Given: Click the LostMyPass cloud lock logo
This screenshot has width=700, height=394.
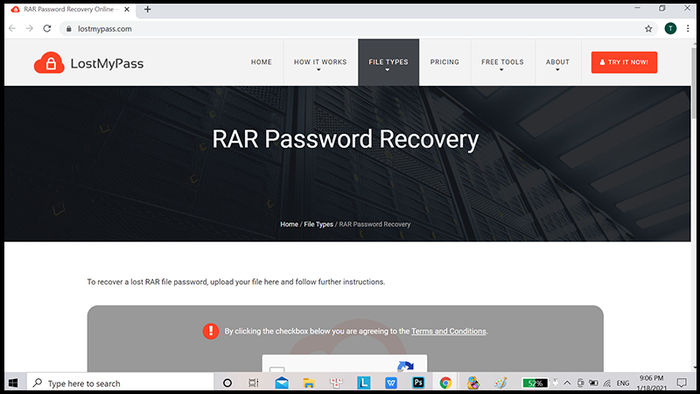Looking at the screenshot, I should pos(49,62).
